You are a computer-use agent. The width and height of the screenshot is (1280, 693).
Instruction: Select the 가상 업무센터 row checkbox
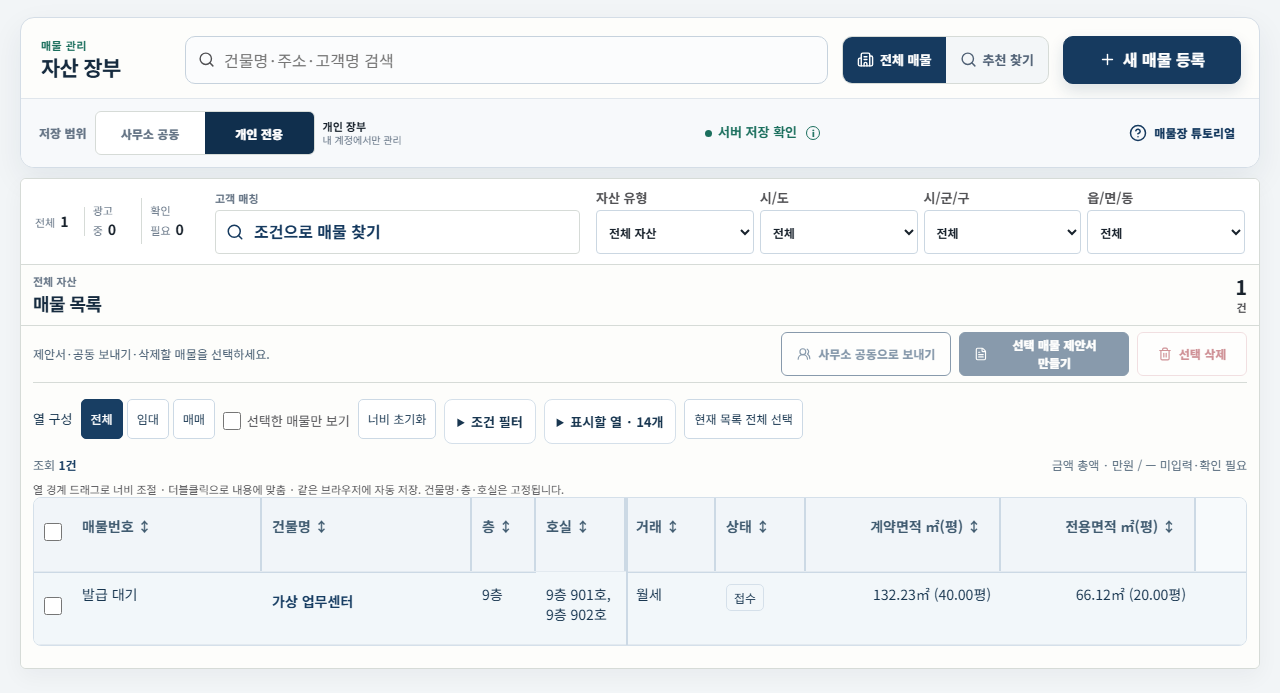[x=53, y=605]
